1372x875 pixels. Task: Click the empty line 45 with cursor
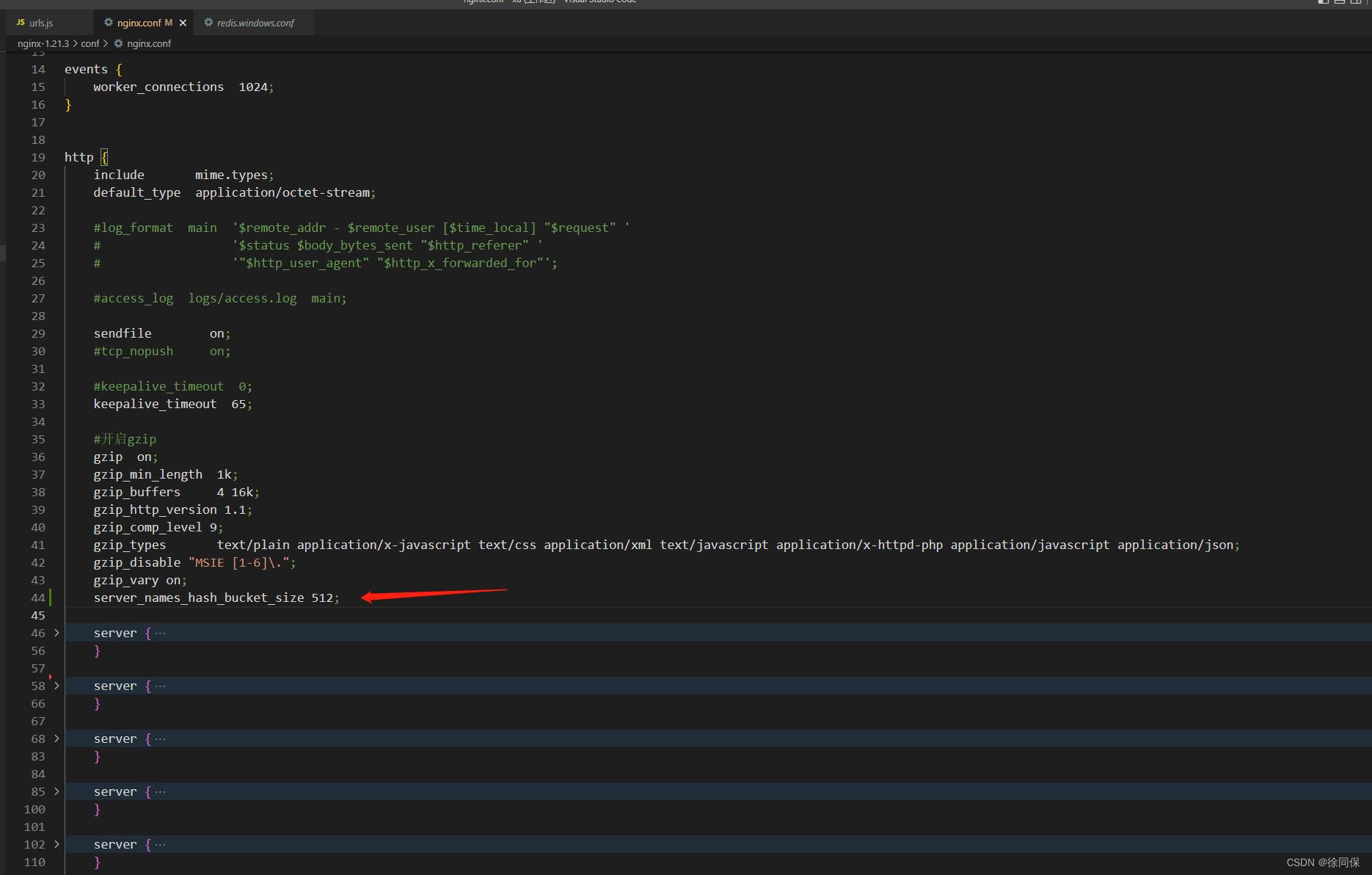[x=718, y=615]
